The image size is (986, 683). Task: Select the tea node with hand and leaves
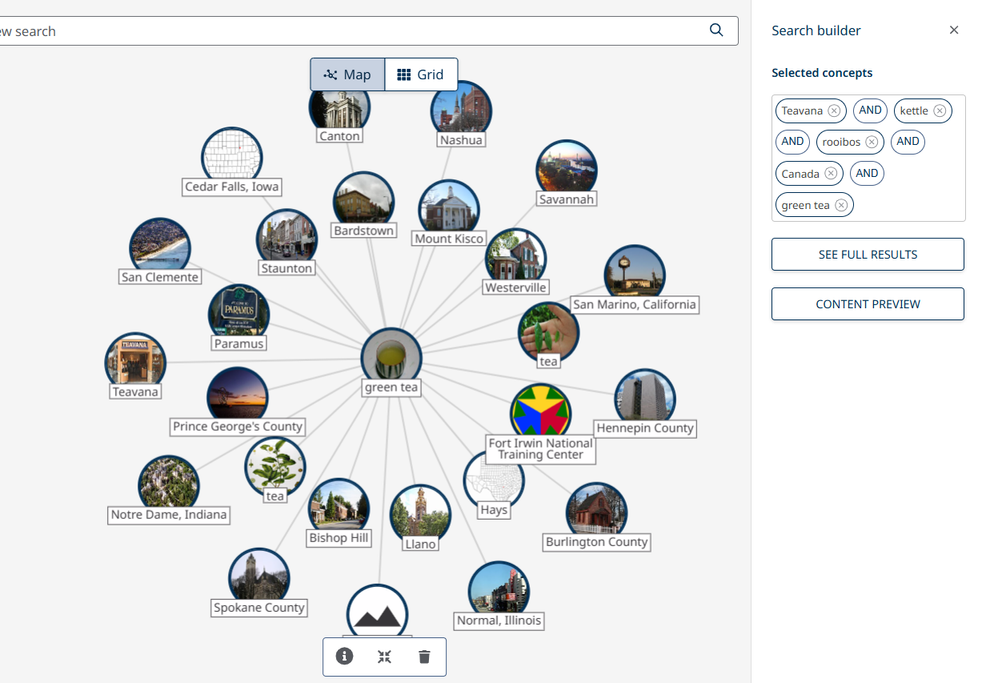click(x=548, y=333)
